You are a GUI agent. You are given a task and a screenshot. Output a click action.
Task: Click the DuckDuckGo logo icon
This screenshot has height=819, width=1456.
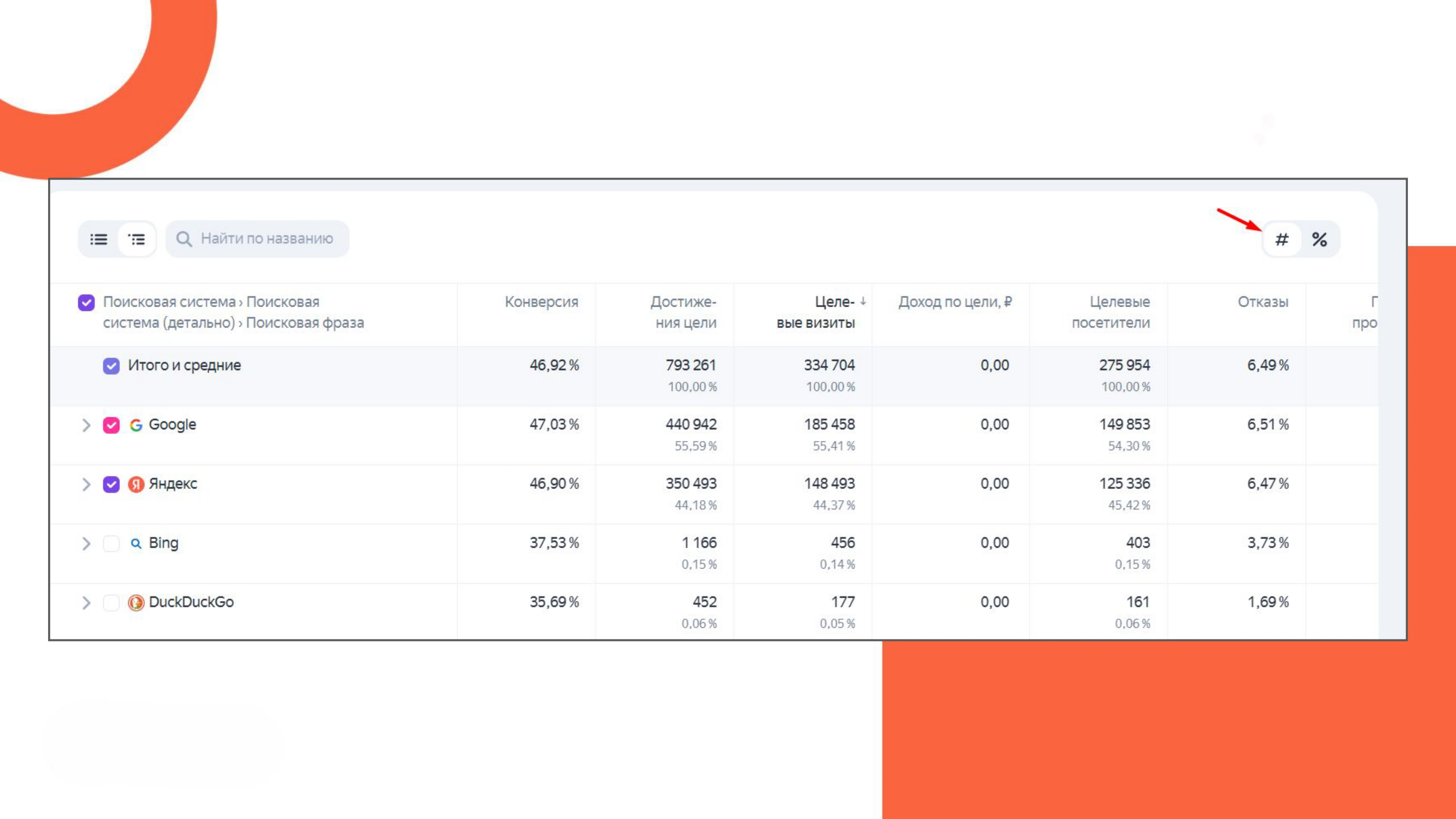pos(136,603)
